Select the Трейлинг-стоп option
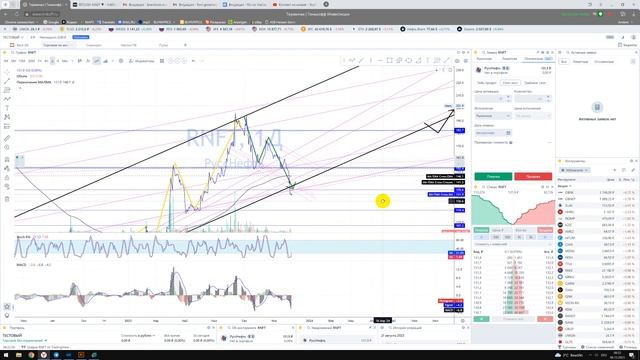 [x=535, y=83]
